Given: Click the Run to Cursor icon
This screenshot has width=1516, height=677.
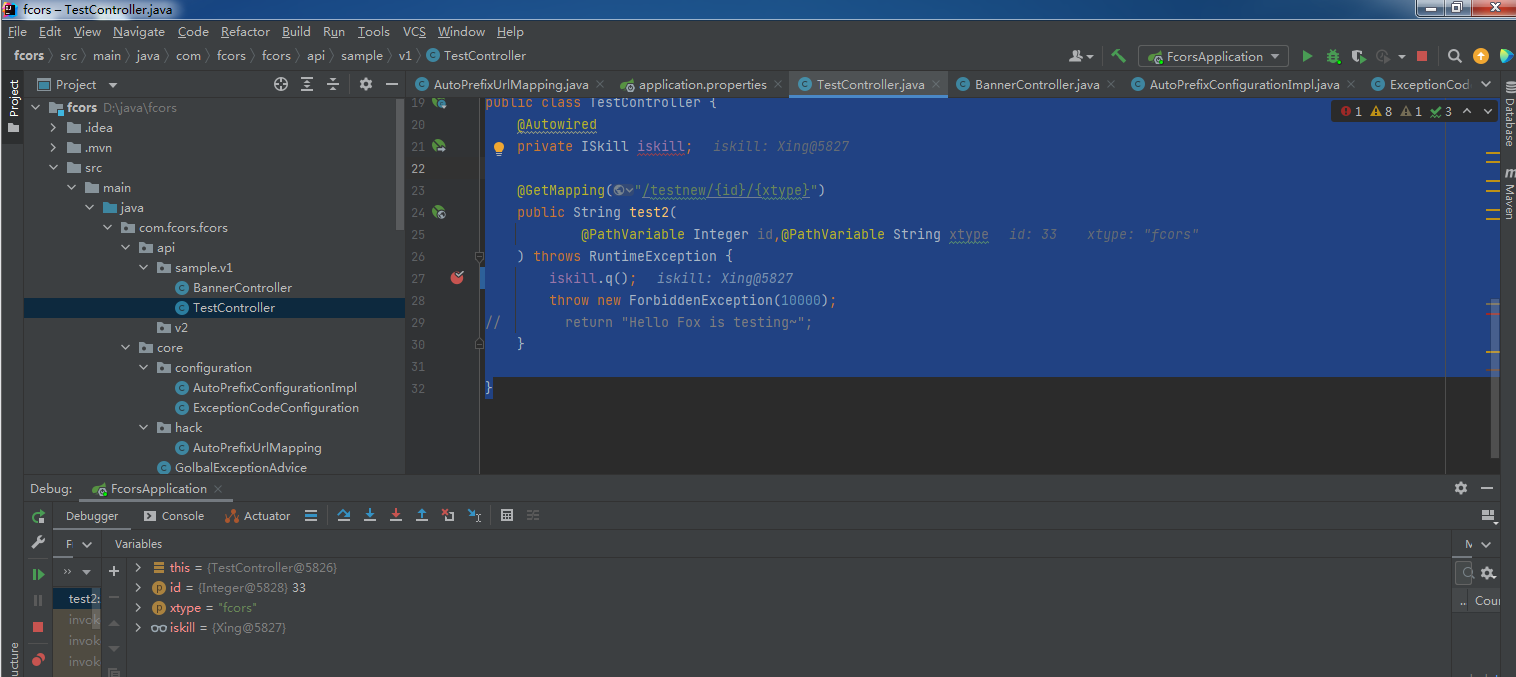Looking at the screenshot, I should tap(474, 516).
